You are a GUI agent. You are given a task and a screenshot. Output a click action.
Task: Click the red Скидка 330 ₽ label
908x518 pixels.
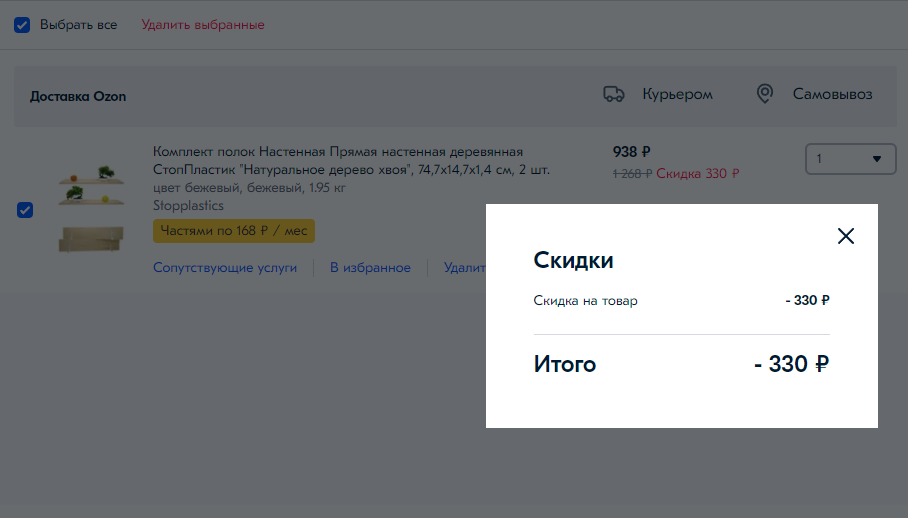(x=698, y=173)
